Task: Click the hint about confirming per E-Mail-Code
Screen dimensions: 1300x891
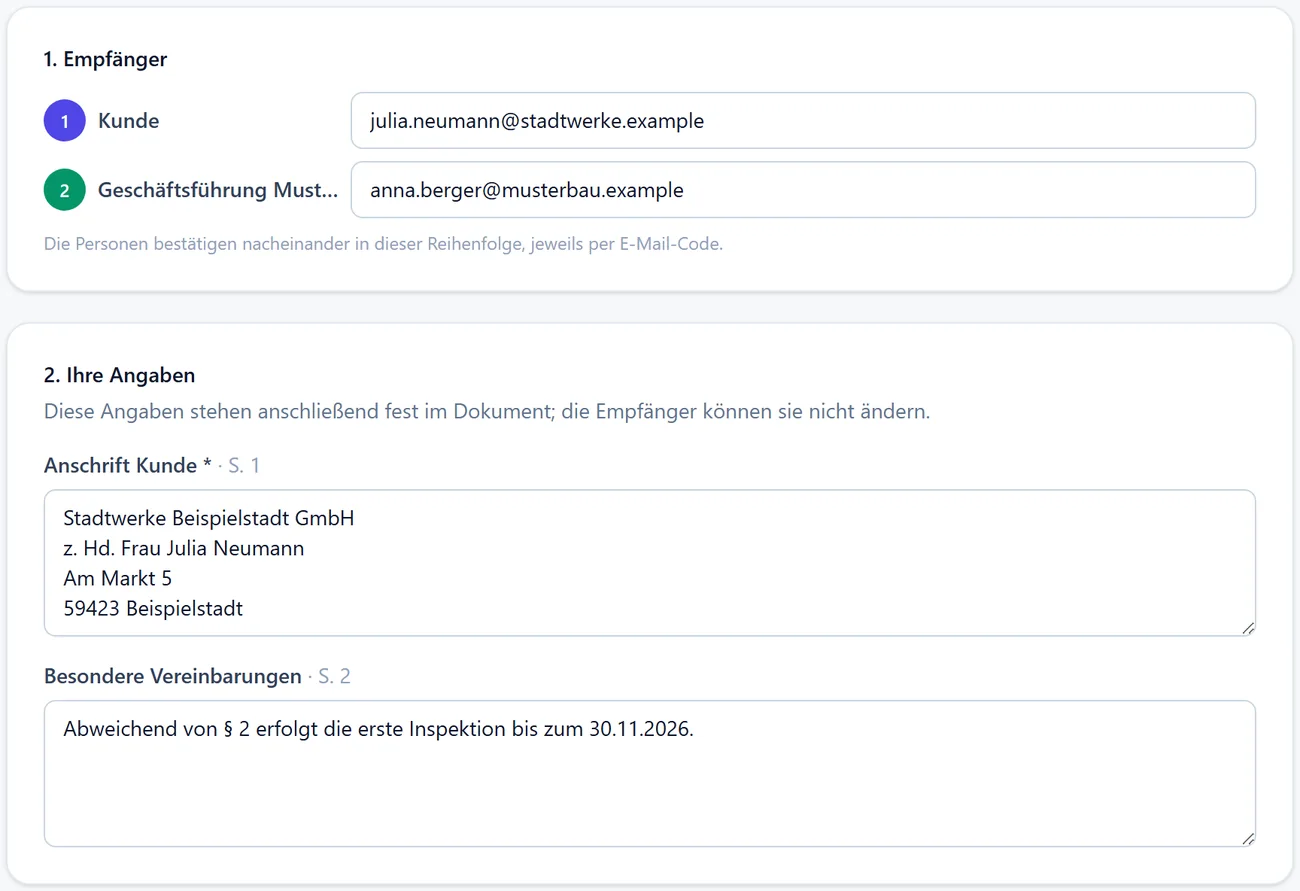Action: pyautogui.click(x=383, y=243)
